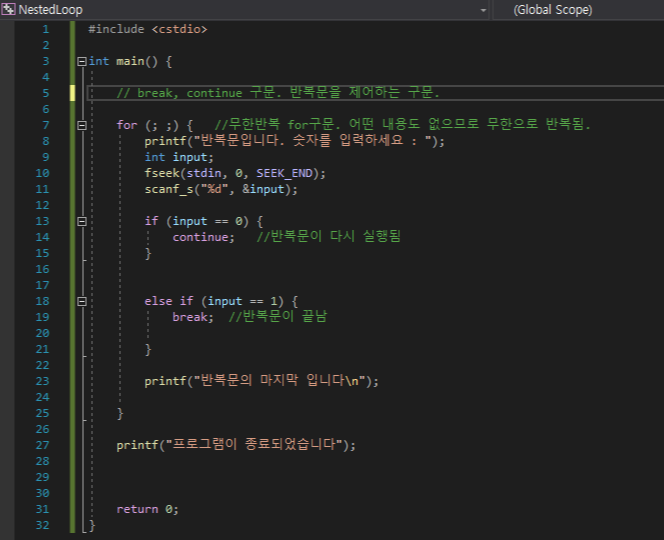Click the closing brace on line 25
This screenshot has height=540, width=664.
120,413
